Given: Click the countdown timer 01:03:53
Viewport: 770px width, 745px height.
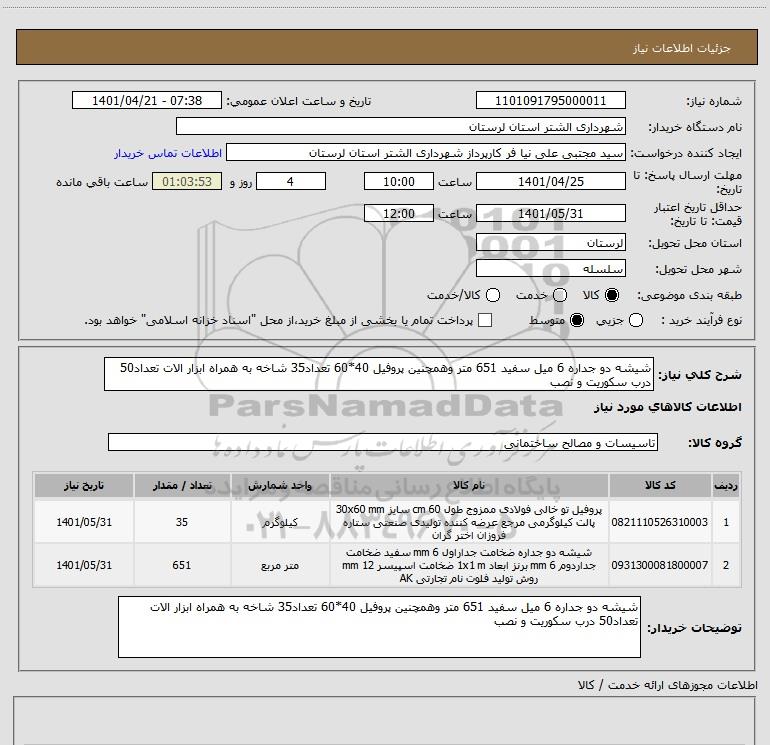Looking at the screenshot, I should pos(187,181).
